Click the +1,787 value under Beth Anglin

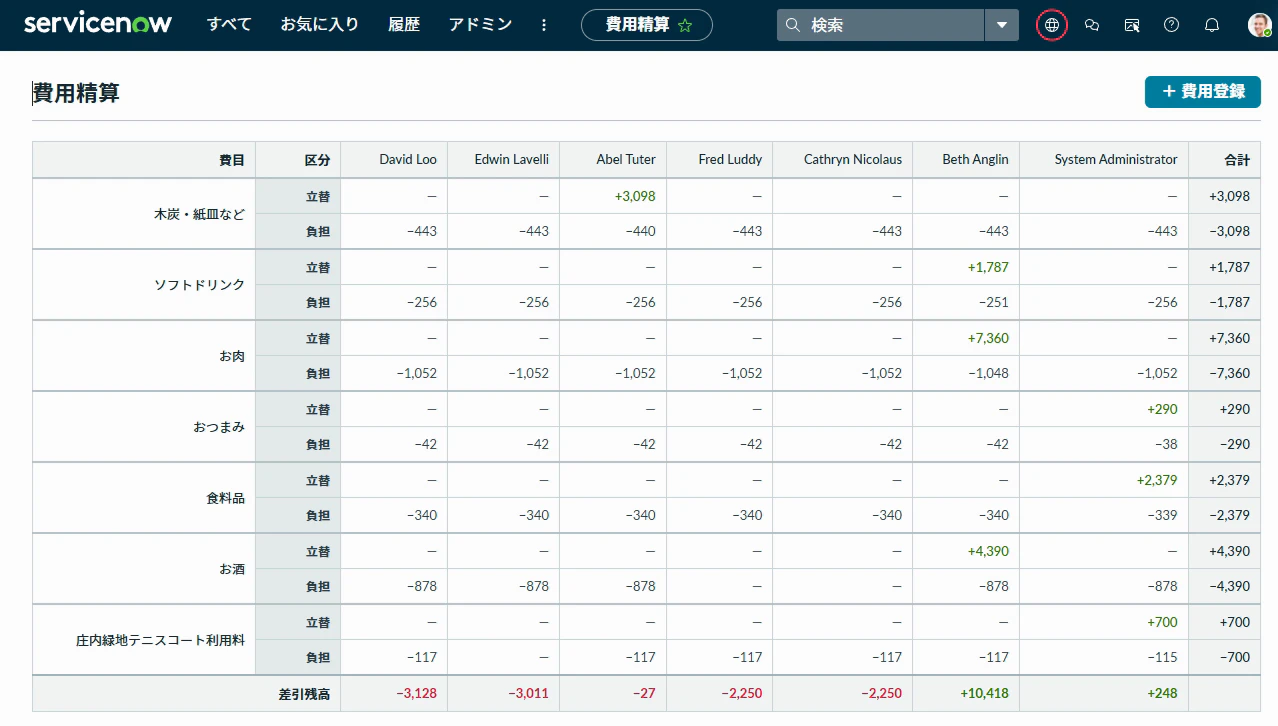click(988, 267)
